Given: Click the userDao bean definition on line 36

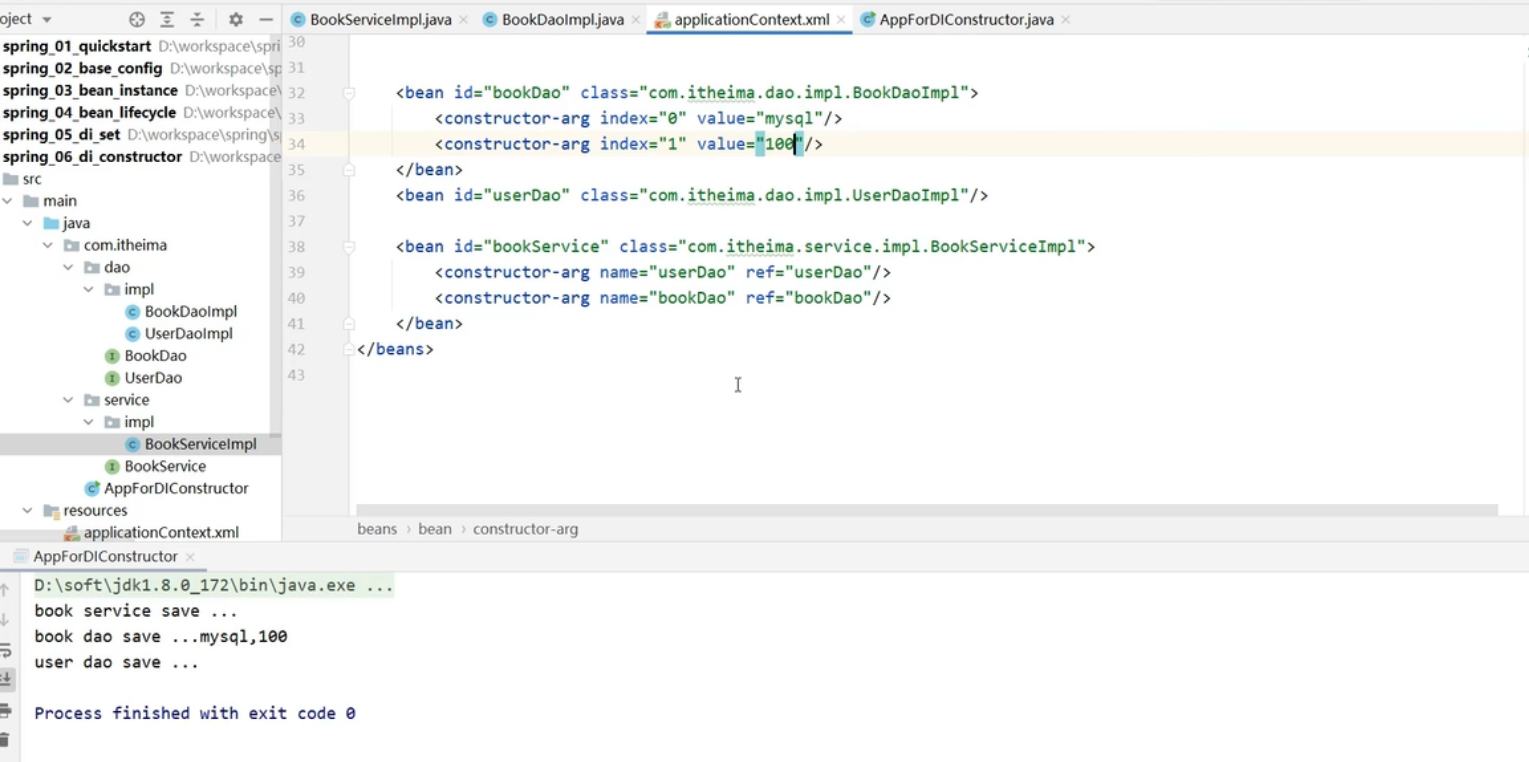Looking at the screenshot, I should click(692, 195).
